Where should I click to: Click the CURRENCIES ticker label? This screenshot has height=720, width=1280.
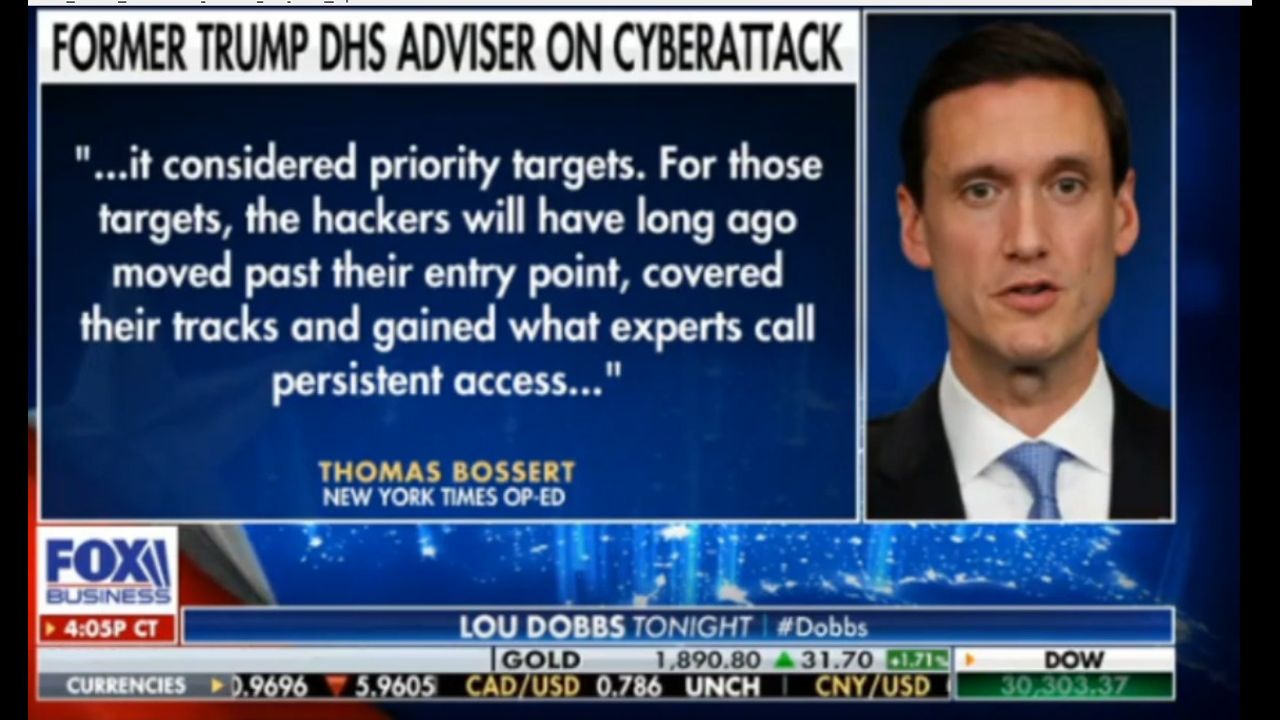tap(126, 686)
